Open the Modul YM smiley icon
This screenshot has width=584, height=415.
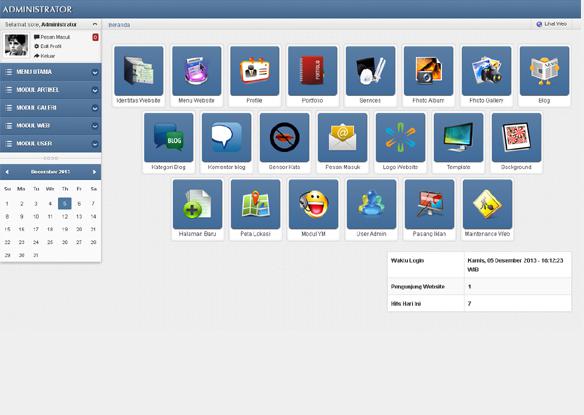(314, 204)
